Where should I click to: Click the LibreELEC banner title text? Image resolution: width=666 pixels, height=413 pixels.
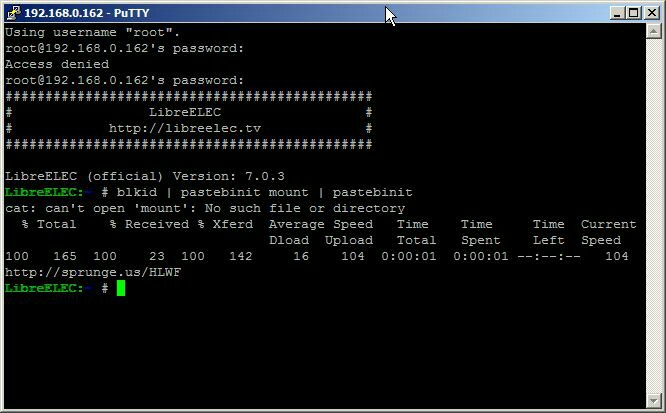pyautogui.click(x=185, y=112)
